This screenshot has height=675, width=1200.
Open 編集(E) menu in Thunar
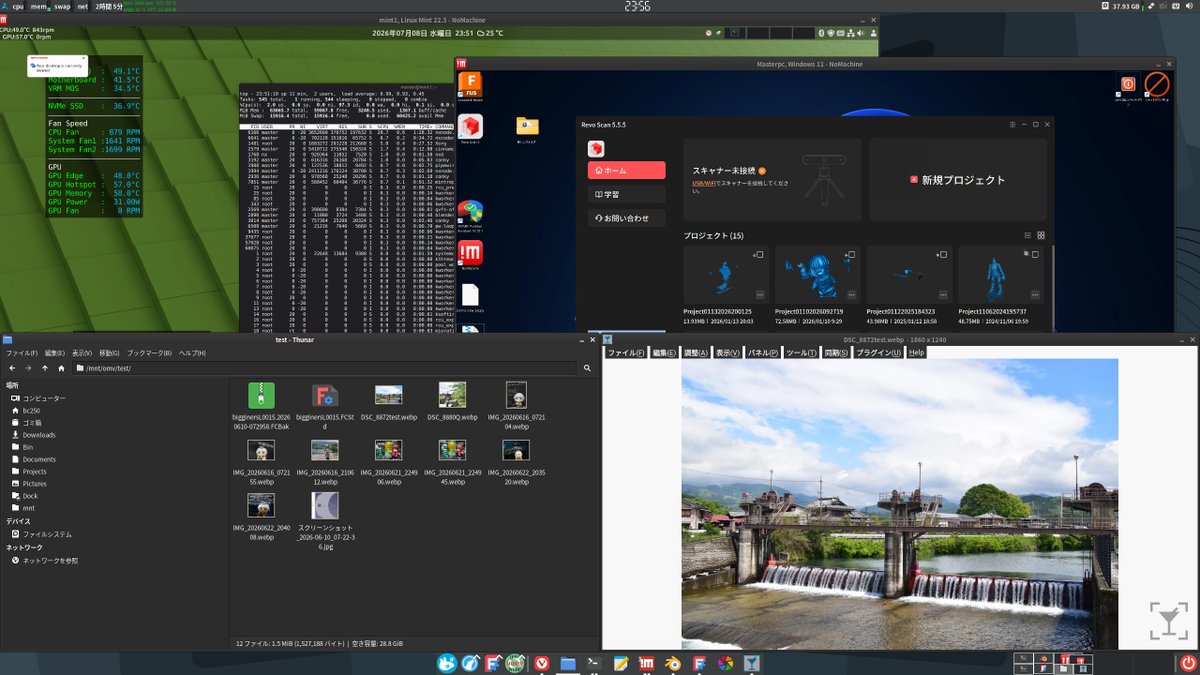[x=55, y=353]
